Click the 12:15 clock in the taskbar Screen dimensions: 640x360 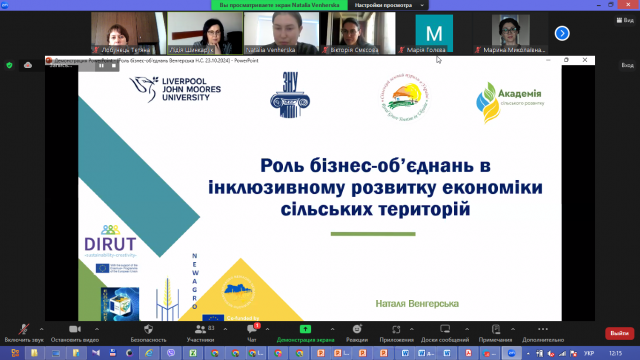[x=616, y=353]
